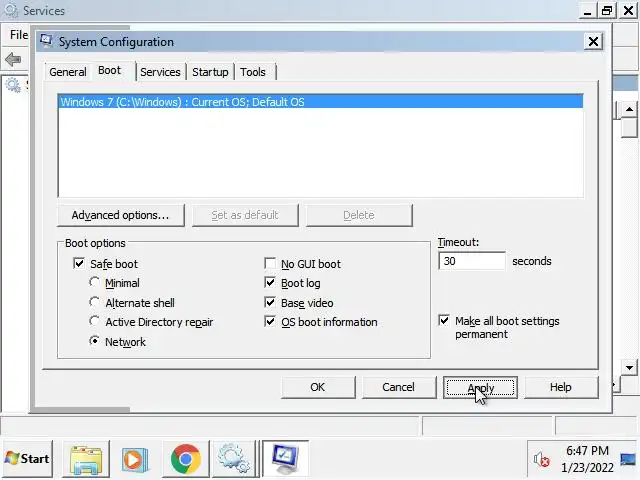Open the Tools tab

253,72
